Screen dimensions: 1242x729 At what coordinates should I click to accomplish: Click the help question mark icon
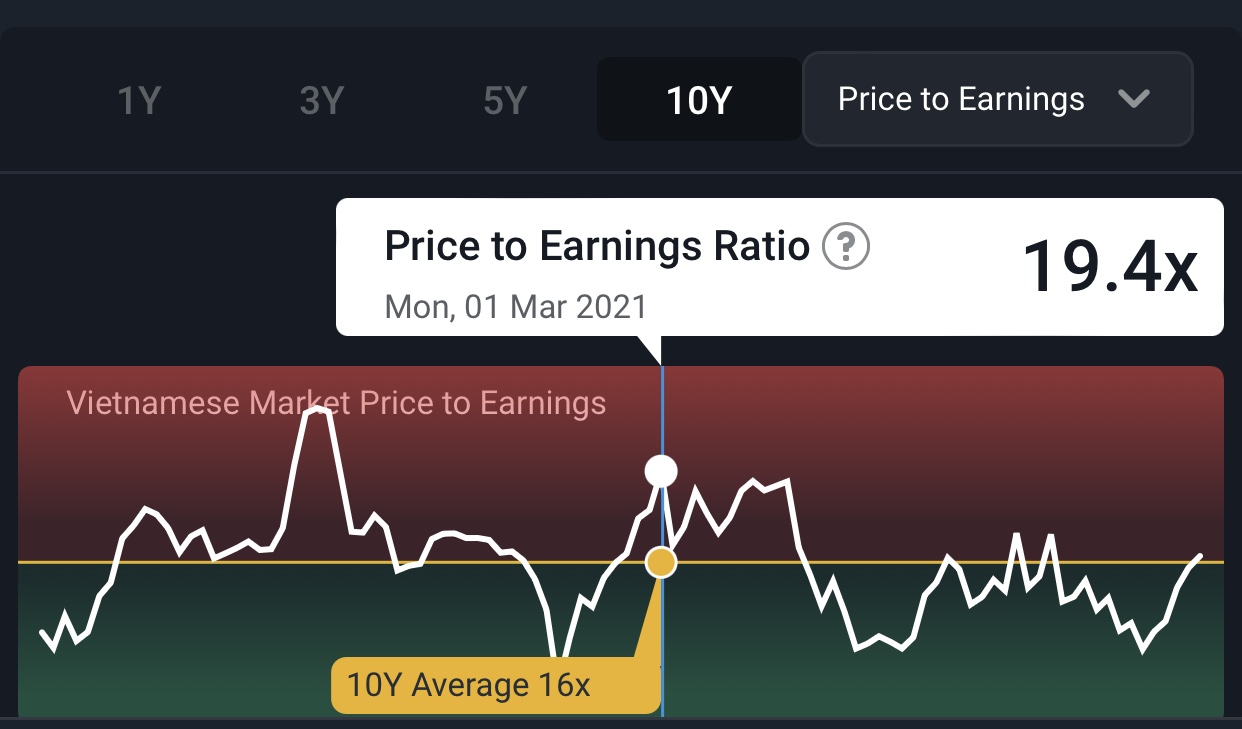click(846, 246)
